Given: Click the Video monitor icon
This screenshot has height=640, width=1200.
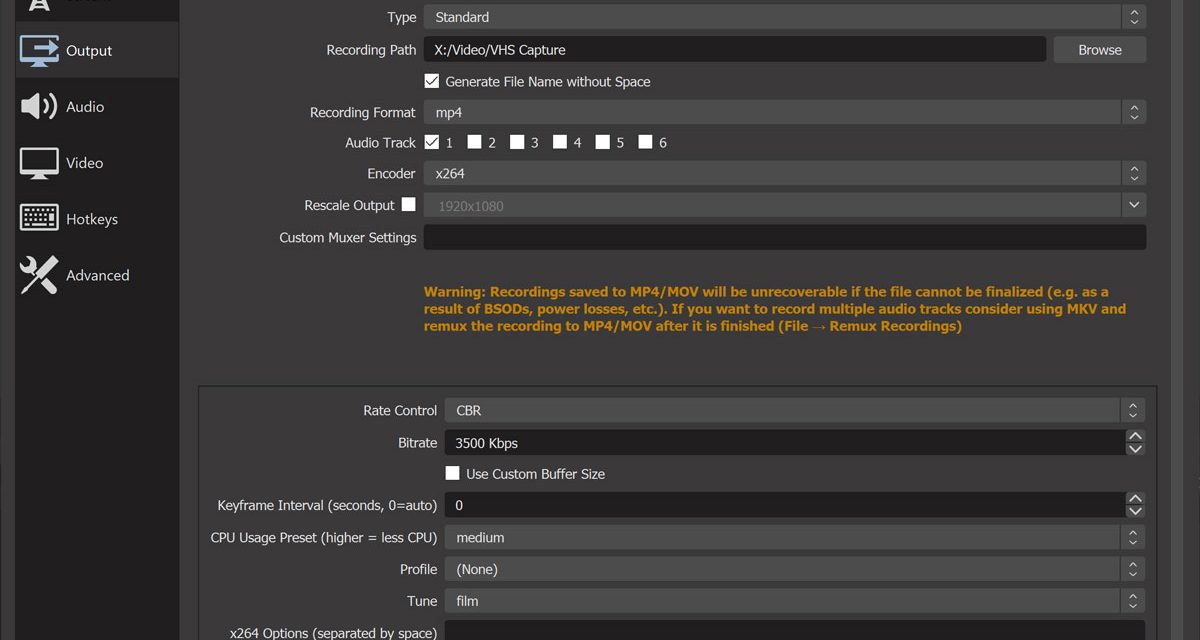Looking at the screenshot, I should [39, 163].
